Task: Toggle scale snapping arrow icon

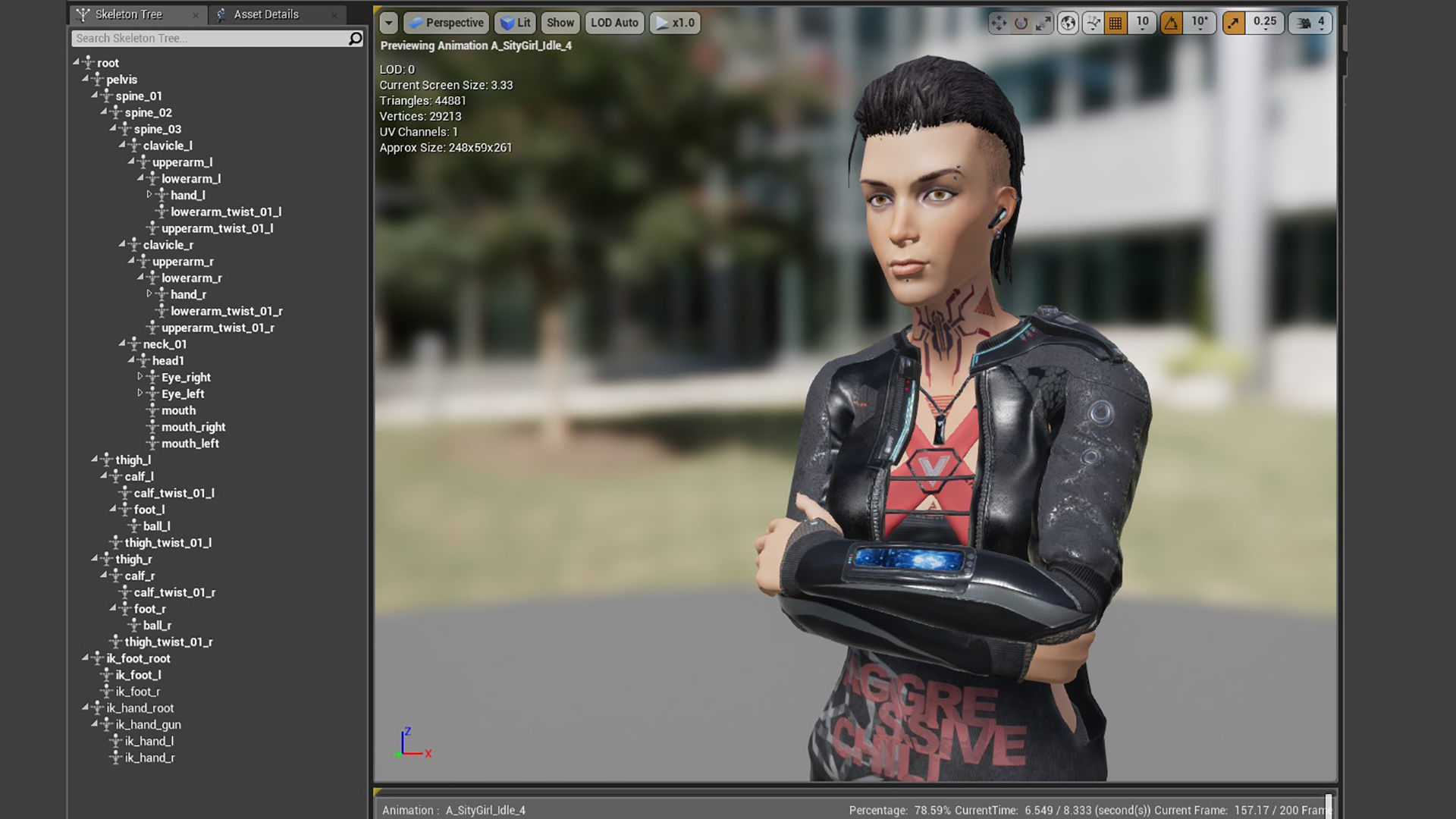Action: click(x=1234, y=23)
